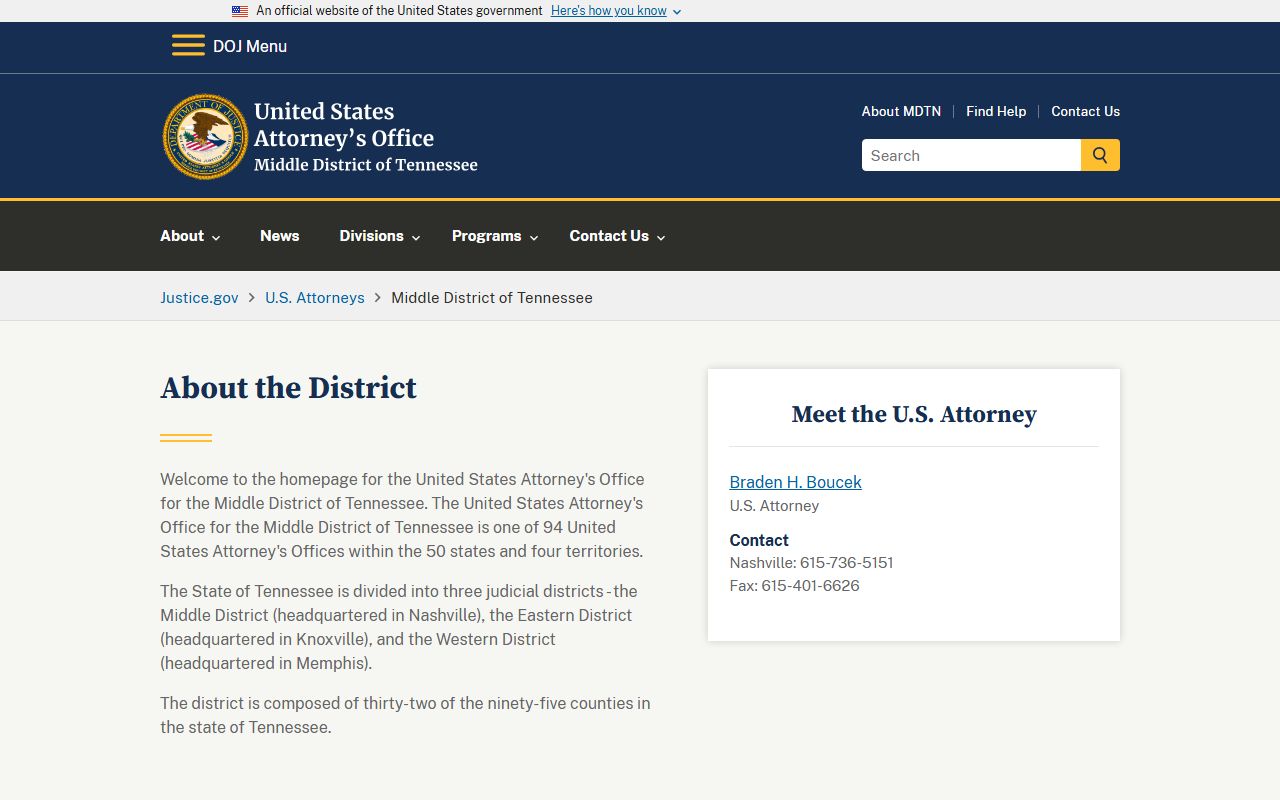This screenshot has height=800, width=1280.
Task: Open Braden H. Boucek profile link
Action: coord(795,482)
